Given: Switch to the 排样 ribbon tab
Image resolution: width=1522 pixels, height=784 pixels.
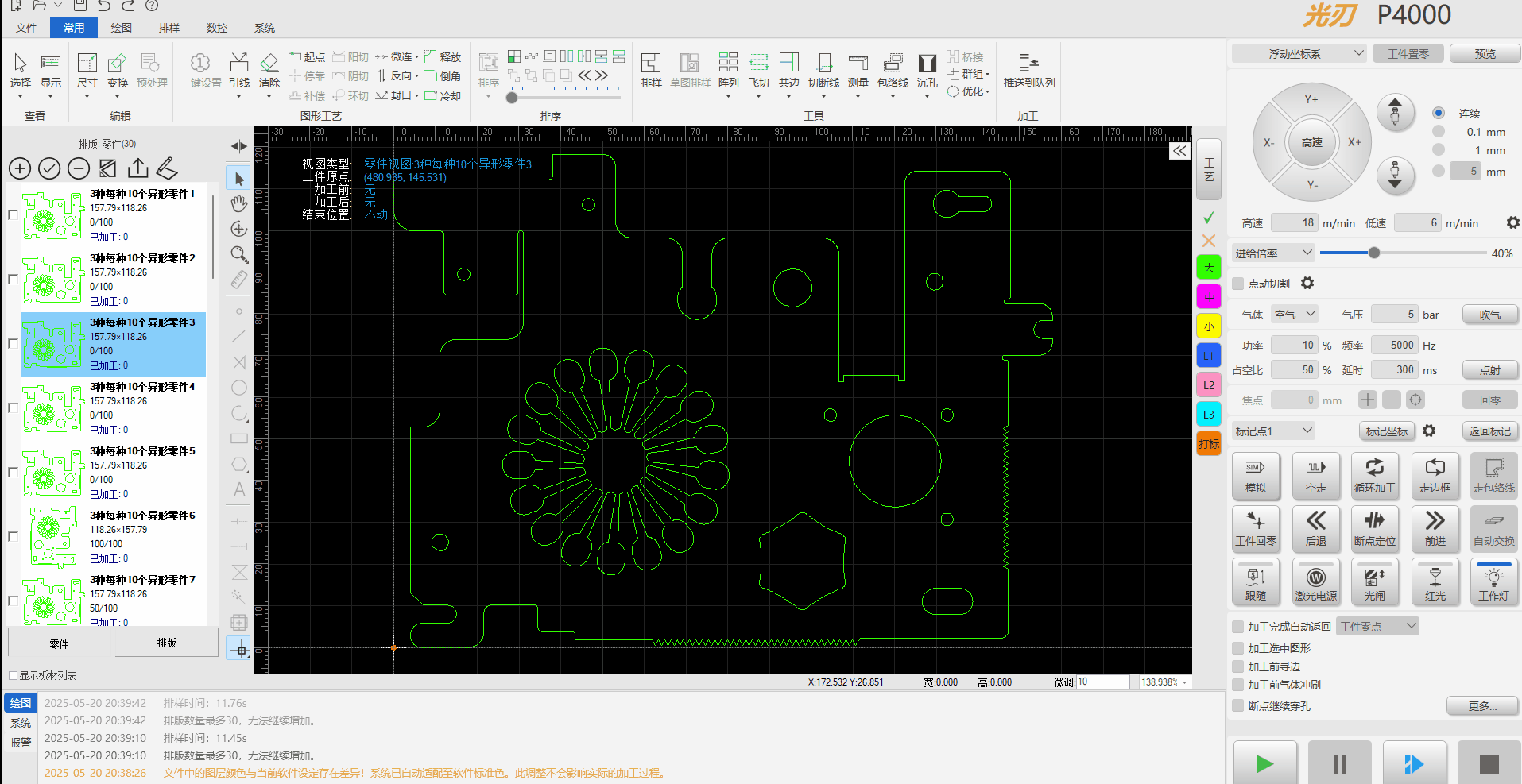Looking at the screenshot, I should [169, 28].
